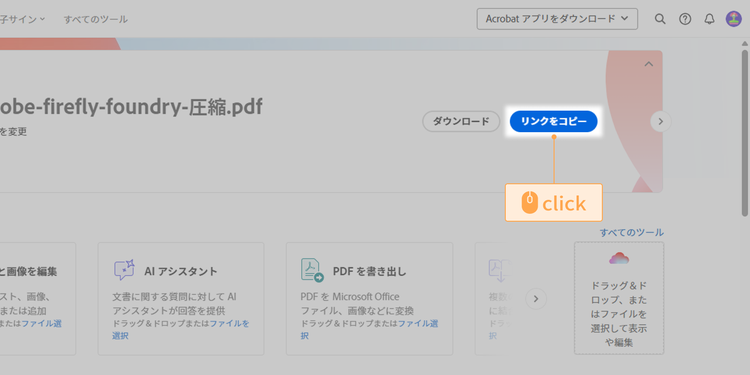Viewport: 750px width, 375px height.
Task: Click the PDF を書き出し card title
Action: click(370, 272)
